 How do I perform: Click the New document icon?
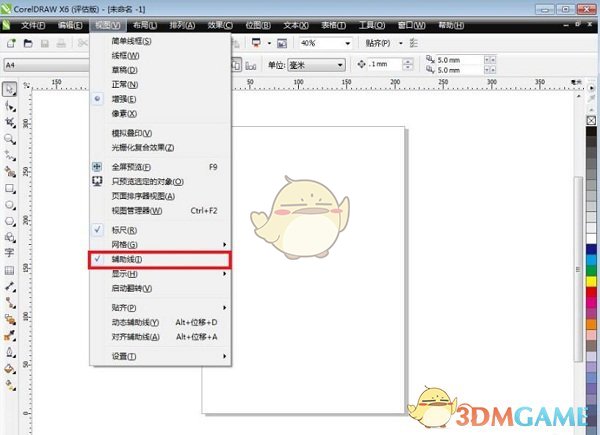coord(11,43)
